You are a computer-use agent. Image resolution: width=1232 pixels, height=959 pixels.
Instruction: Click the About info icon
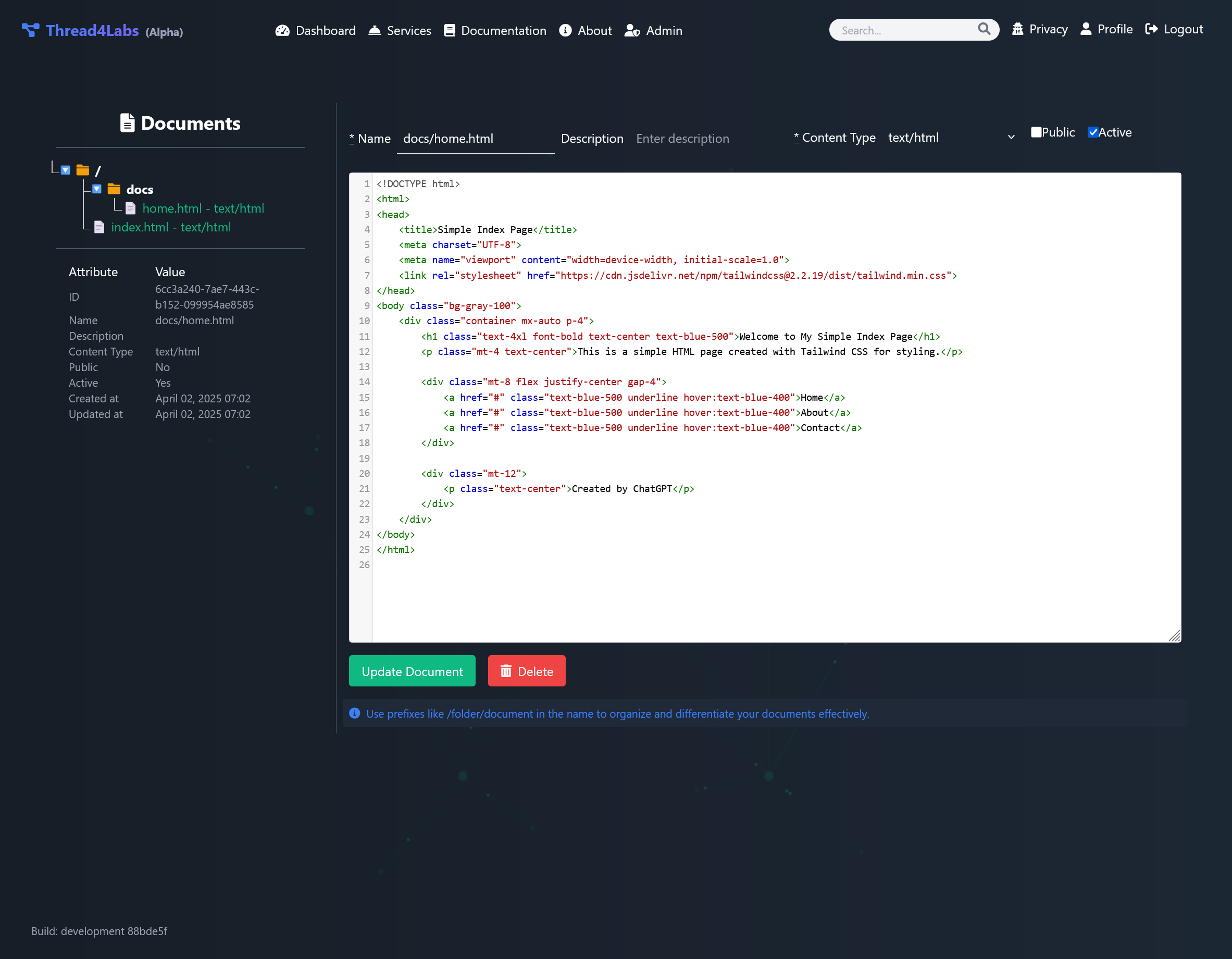pos(565,30)
